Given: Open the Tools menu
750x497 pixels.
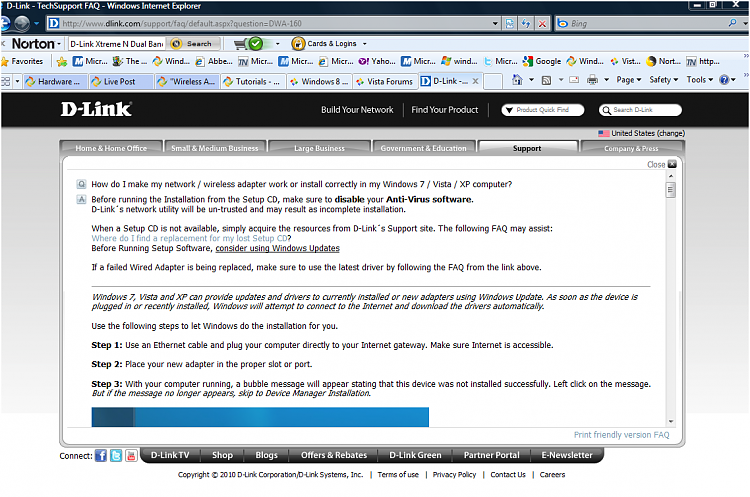Looking at the screenshot, I should pyautogui.click(x=700, y=80).
